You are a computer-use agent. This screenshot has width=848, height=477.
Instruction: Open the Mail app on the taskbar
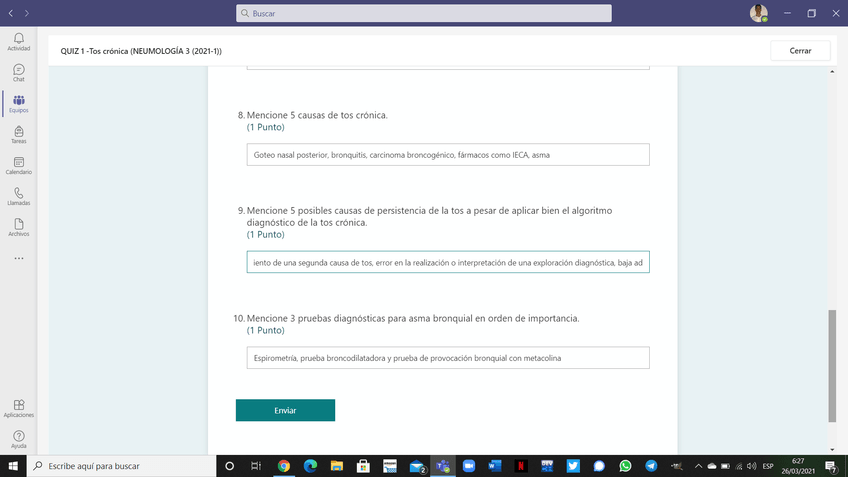tap(416, 466)
